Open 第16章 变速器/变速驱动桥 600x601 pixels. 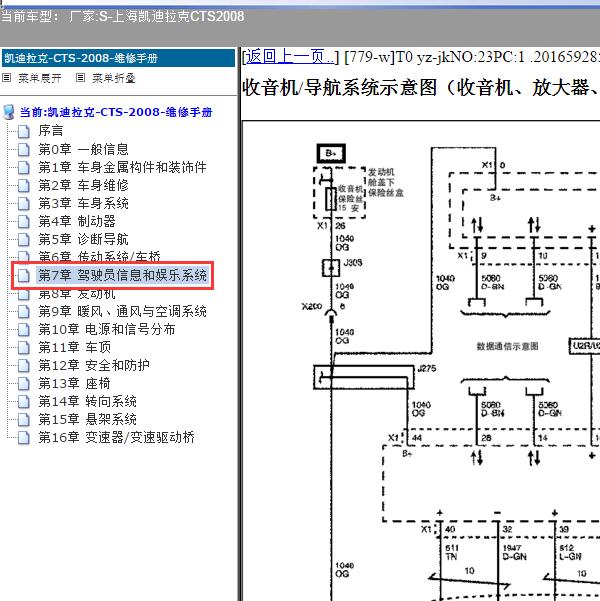tap(117, 437)
